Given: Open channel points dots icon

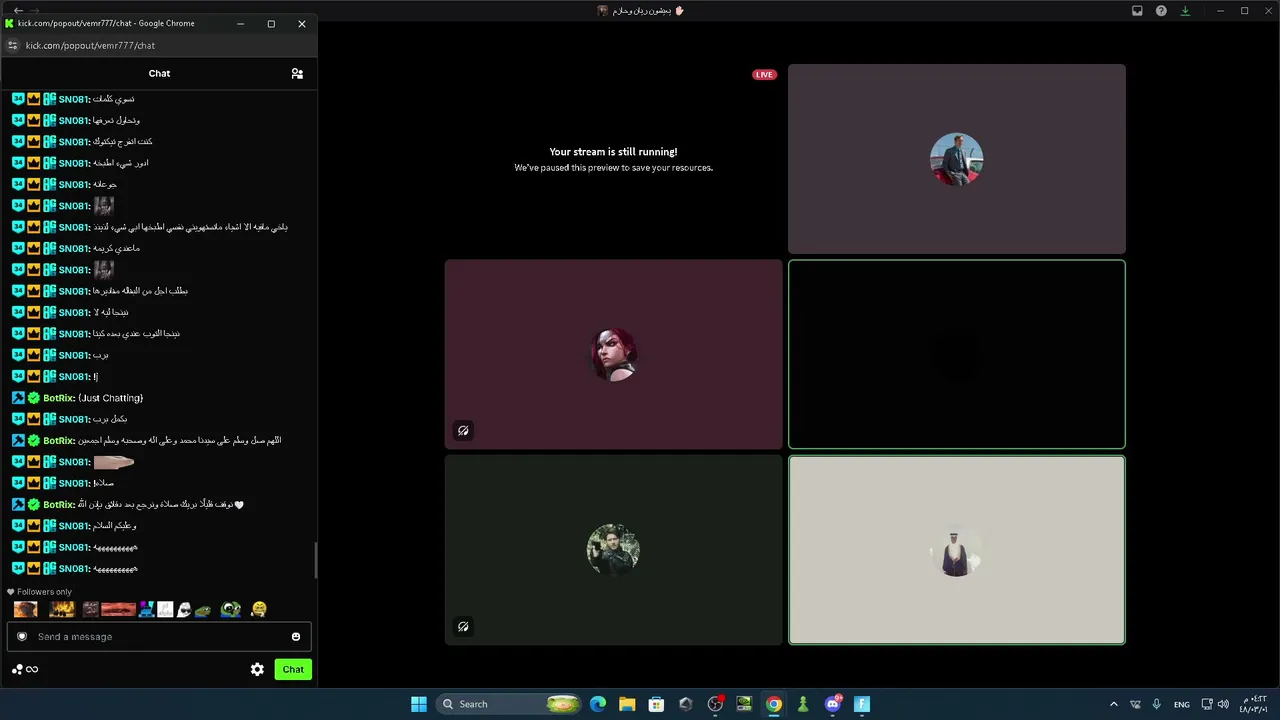Looking at the screenshot, I should pyautogui.click(x=17, y=669).
